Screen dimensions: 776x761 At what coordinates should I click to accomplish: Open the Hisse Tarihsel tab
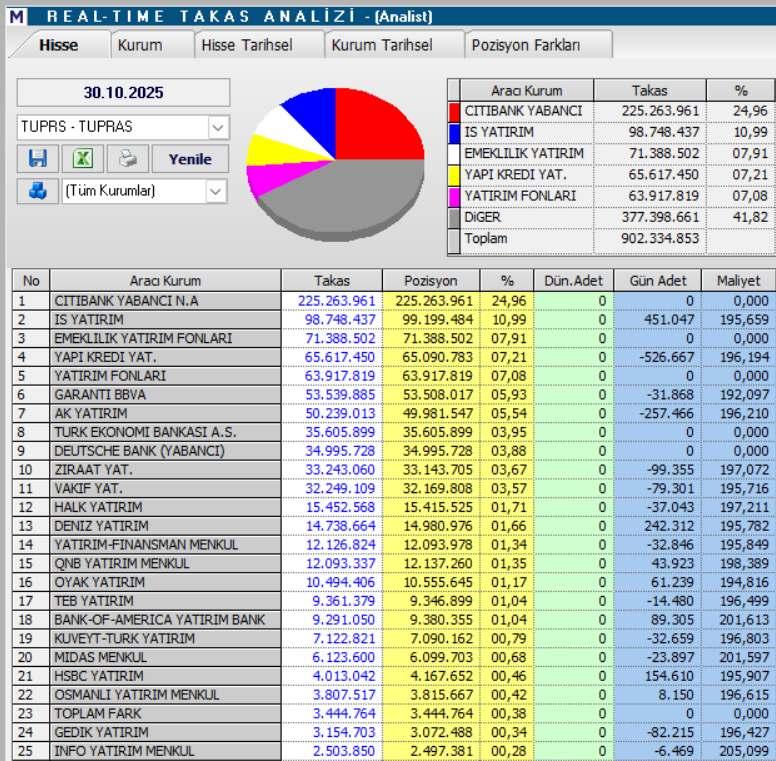pyautogui.click(x=247, y=45)
